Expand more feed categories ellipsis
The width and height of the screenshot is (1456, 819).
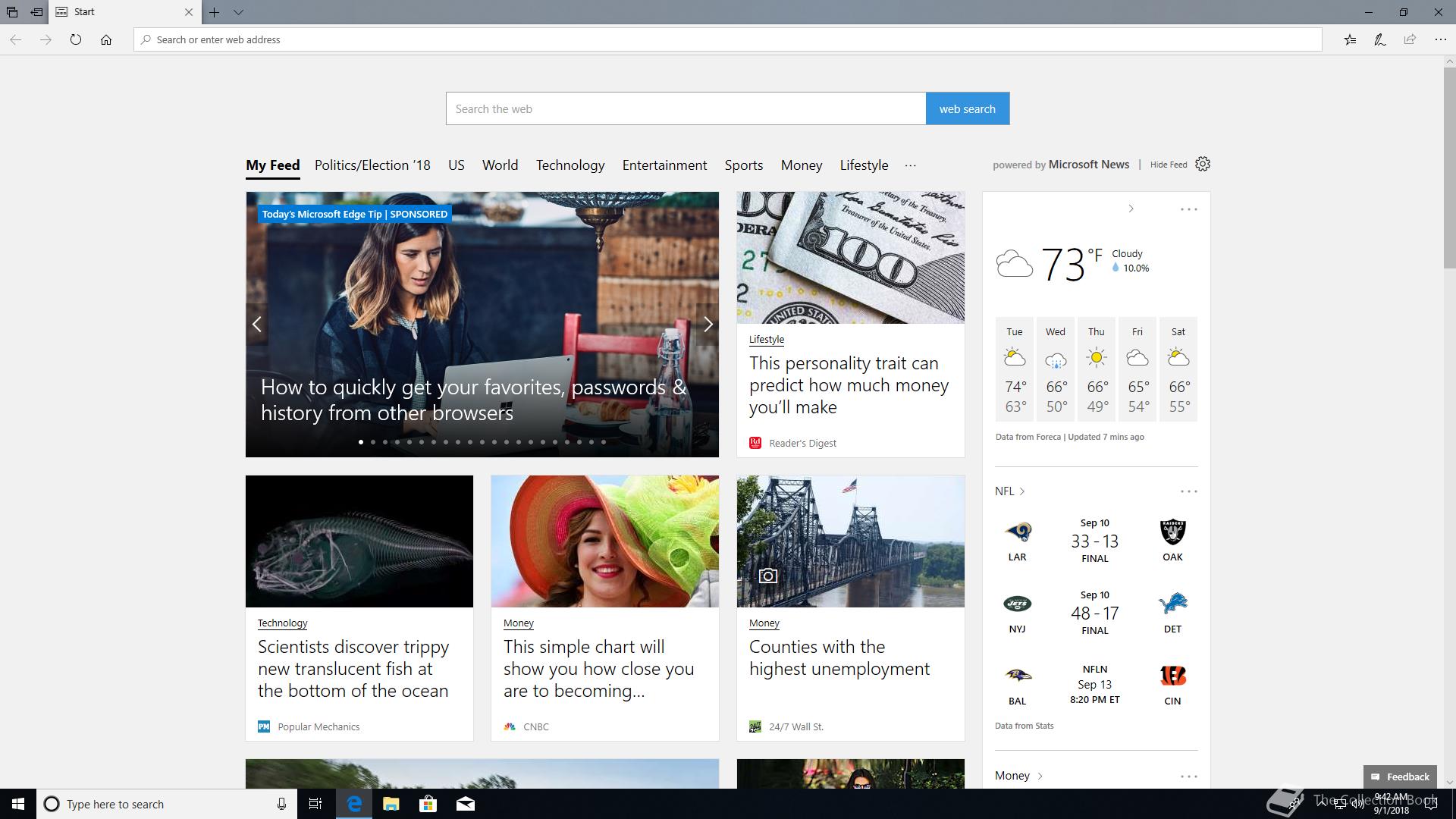pos(910,165)
